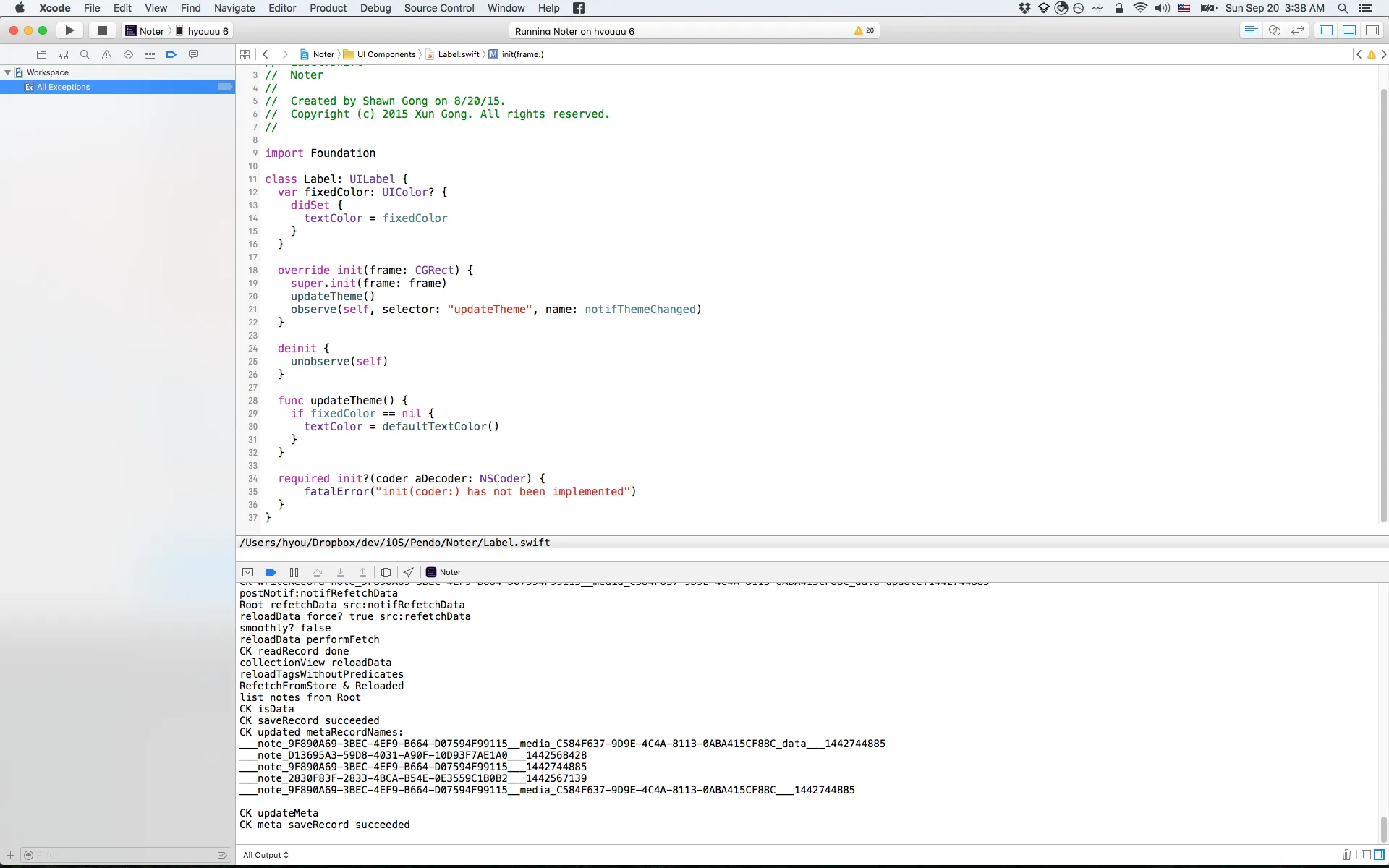Image resolution: width=1389 pixels, height=868 pixels.
Task: Click Label.swift in the jump bar
Action: pos(458,54)
